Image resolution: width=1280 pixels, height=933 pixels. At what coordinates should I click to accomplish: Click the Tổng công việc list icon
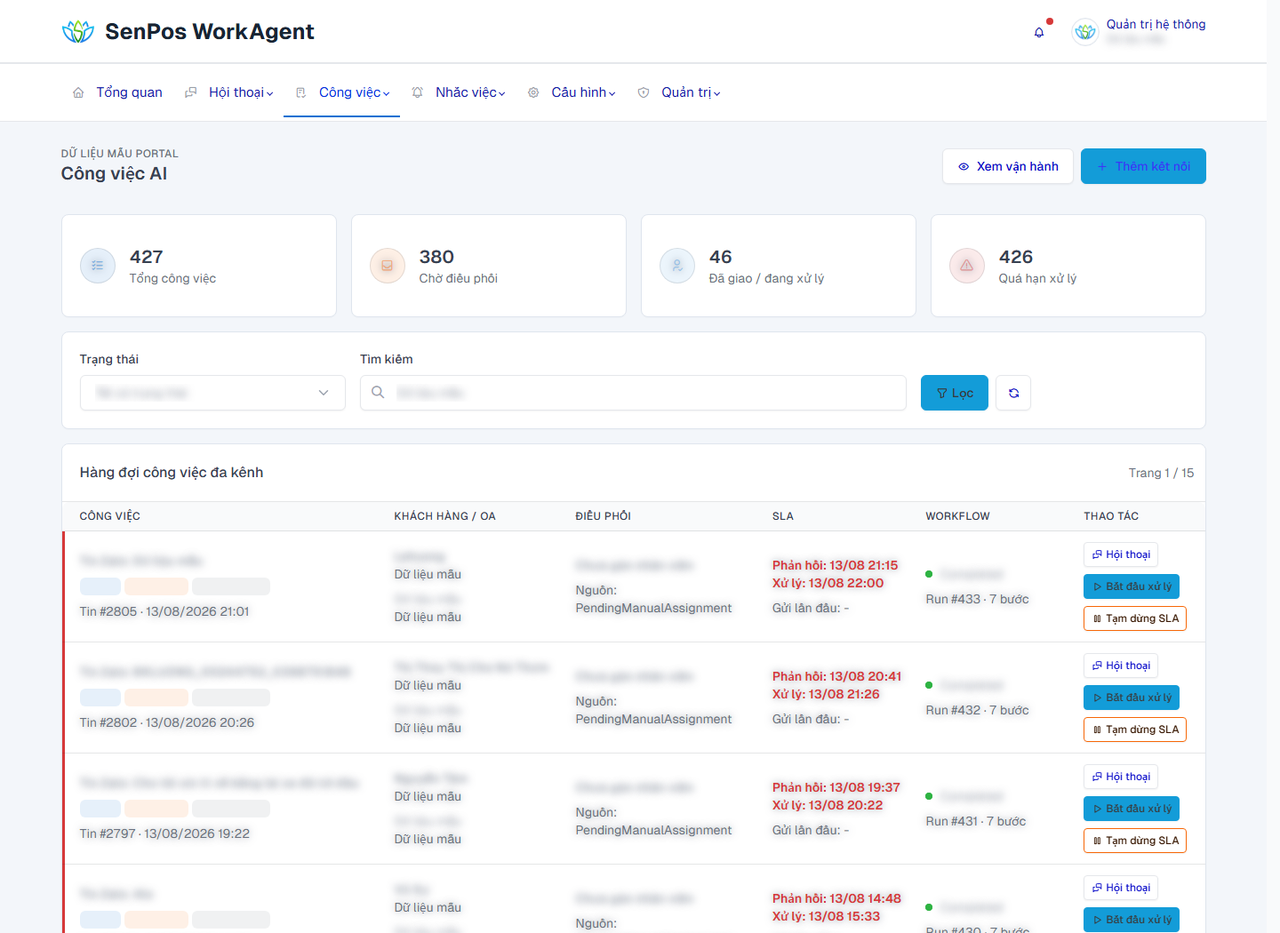coord(98,266)
